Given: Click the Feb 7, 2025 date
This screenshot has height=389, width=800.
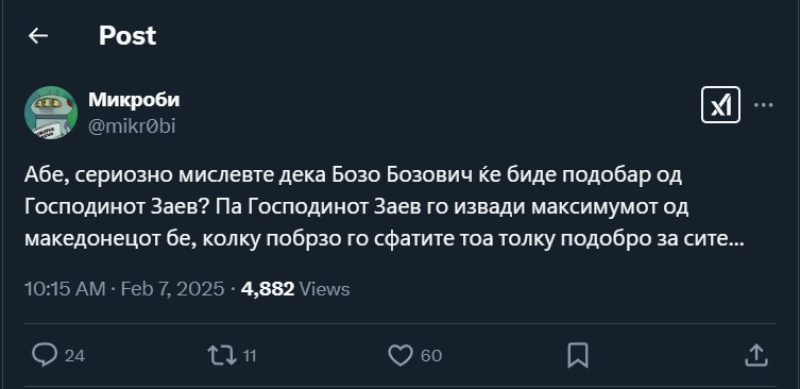Looking at the screenshot, I should pos(172,289).
